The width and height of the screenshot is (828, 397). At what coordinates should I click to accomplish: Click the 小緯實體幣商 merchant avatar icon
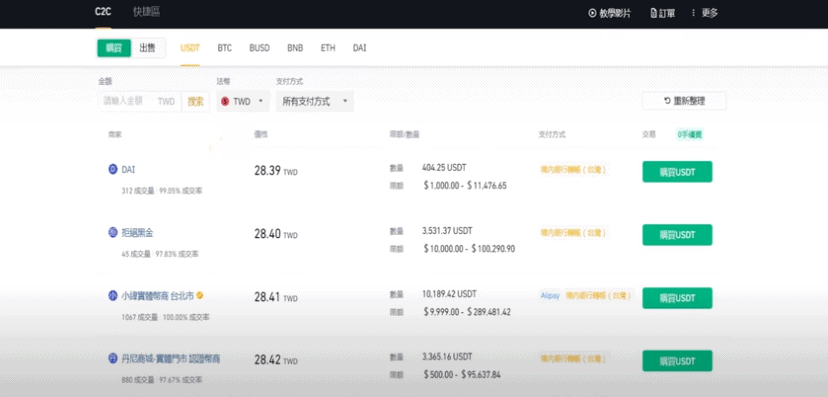coord(112,296)
